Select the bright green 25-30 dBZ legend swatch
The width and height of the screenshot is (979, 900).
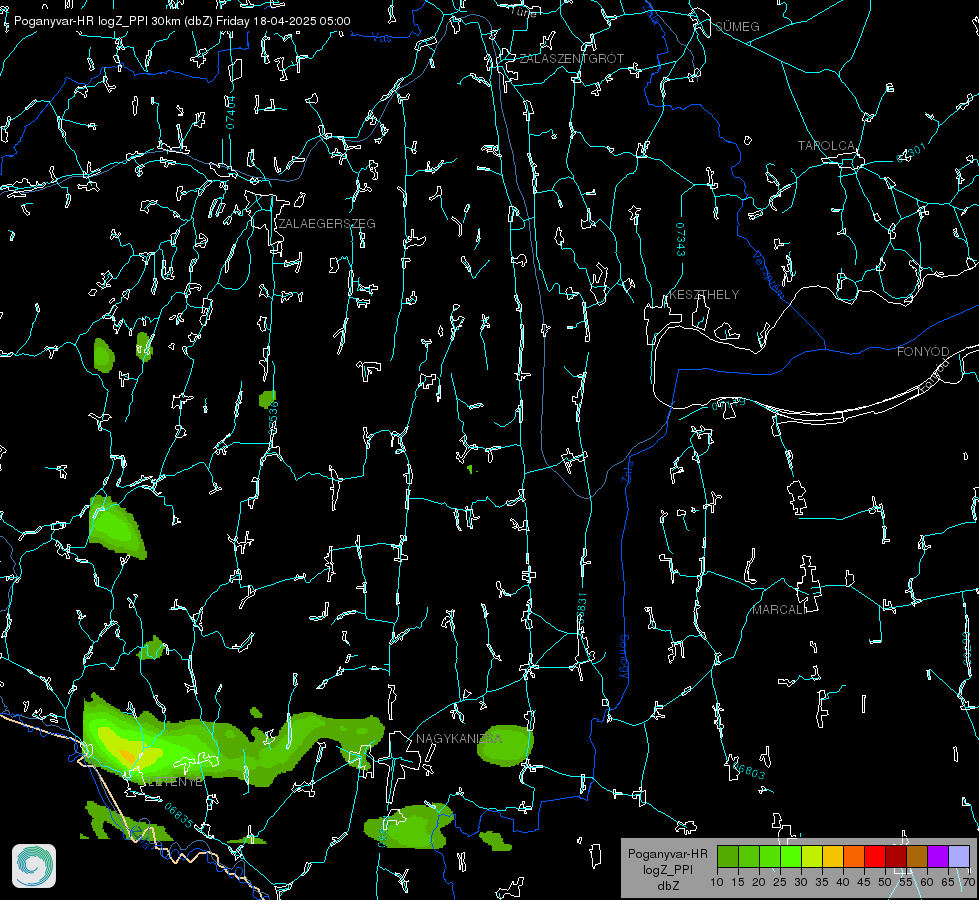coord(791,857)
